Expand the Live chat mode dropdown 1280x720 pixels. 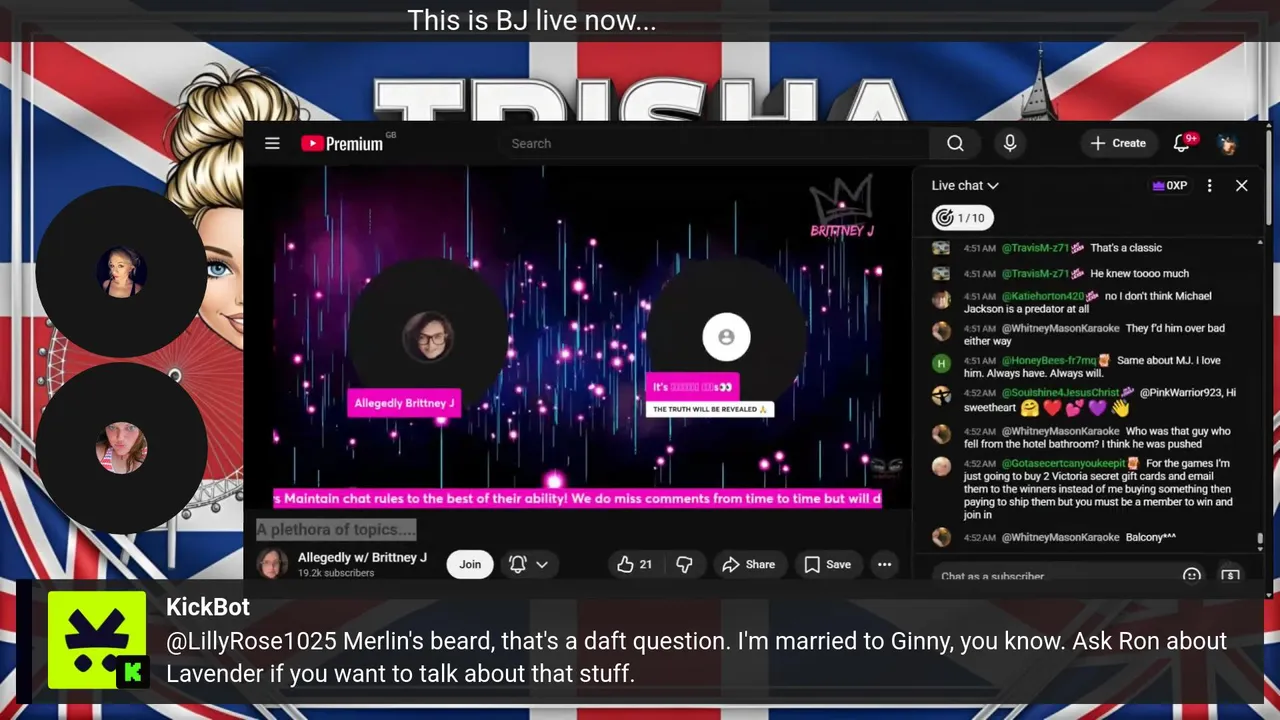(965, 185)
